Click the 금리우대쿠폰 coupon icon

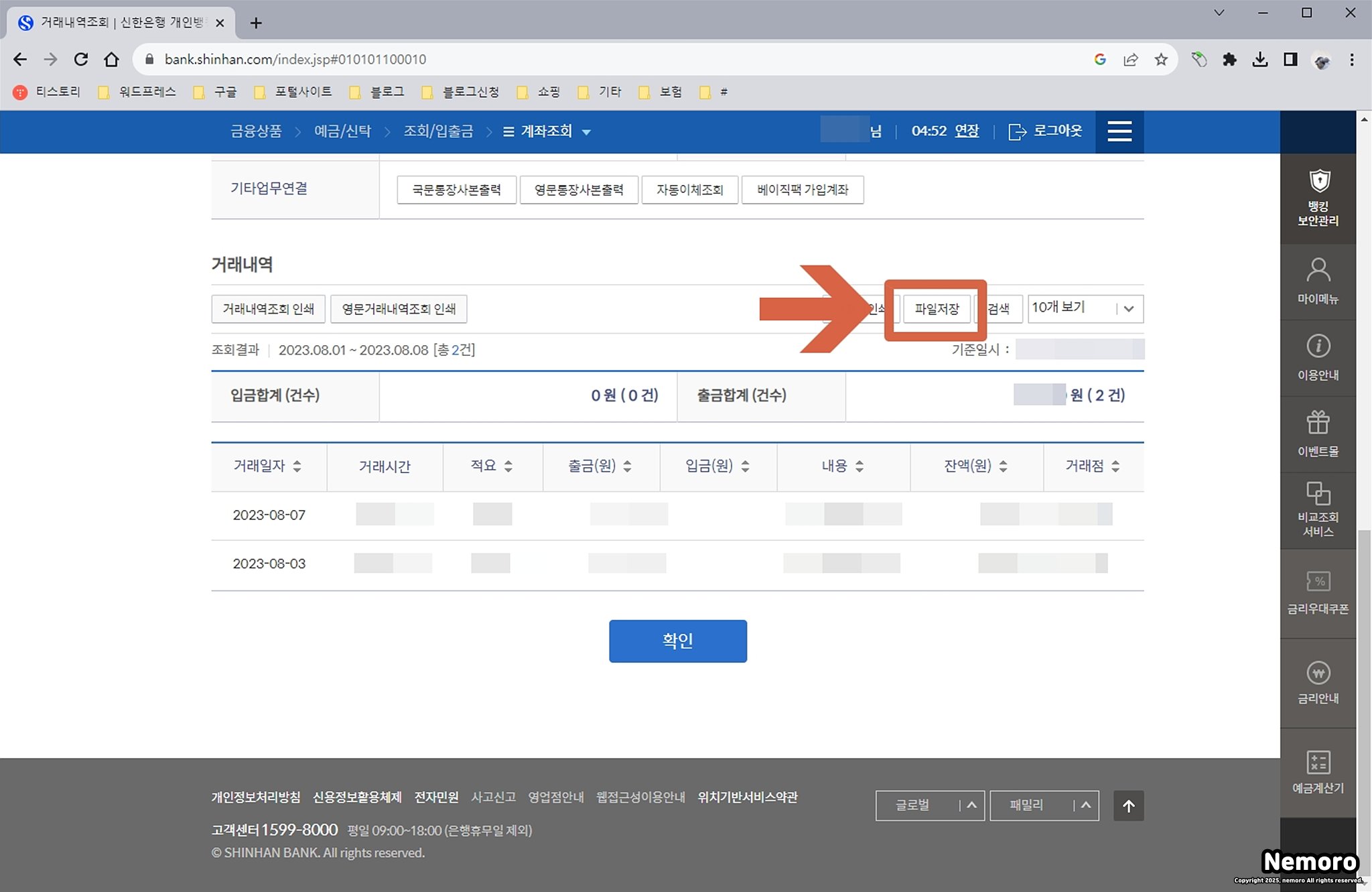coord(1318,592)
